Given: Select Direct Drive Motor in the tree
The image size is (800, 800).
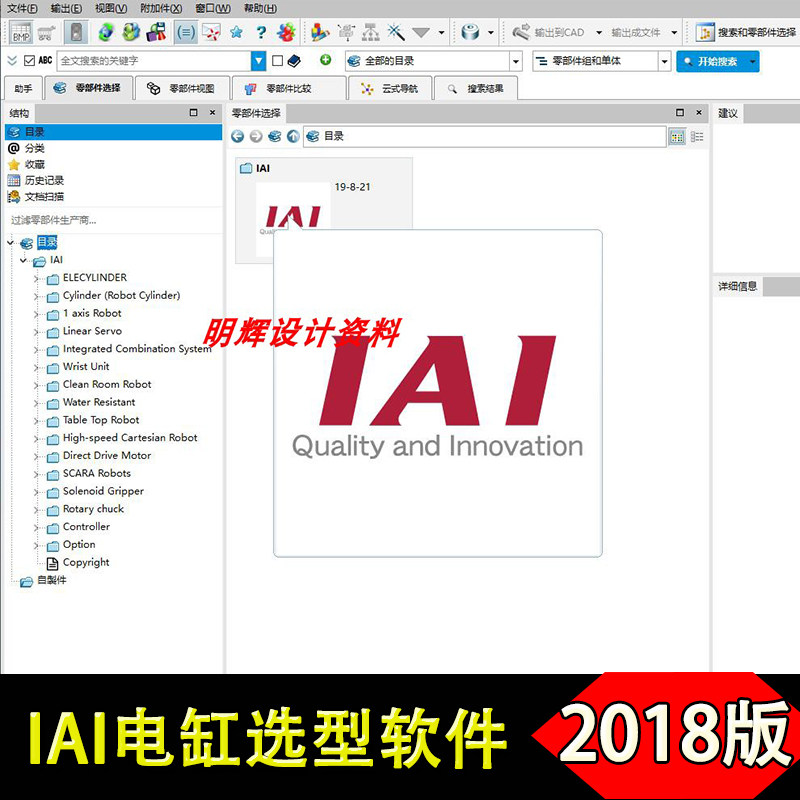Looking at the screenshot, I should [107, 456].
